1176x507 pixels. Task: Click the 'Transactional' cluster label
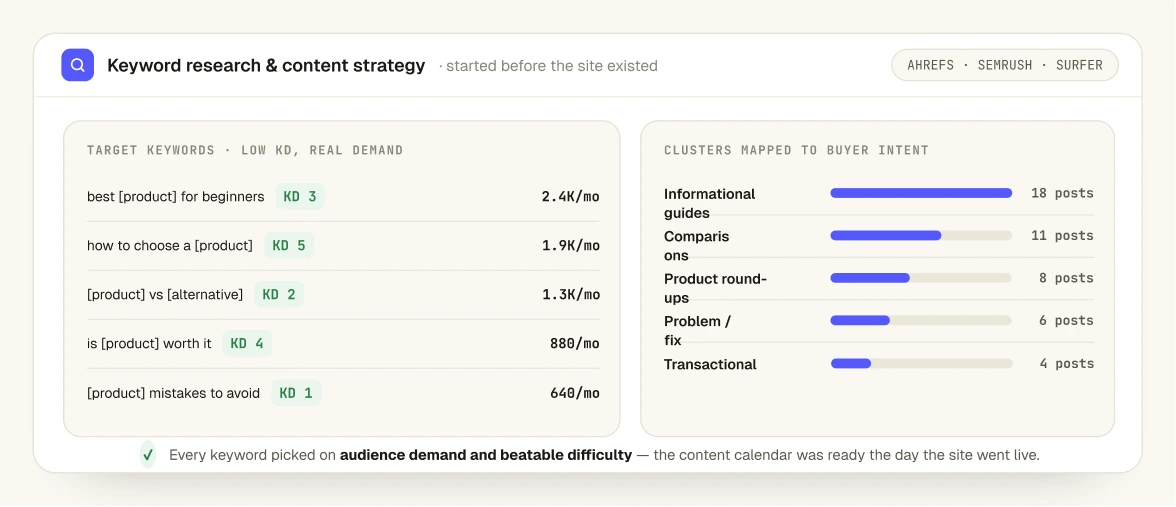[x=710, y=364]
